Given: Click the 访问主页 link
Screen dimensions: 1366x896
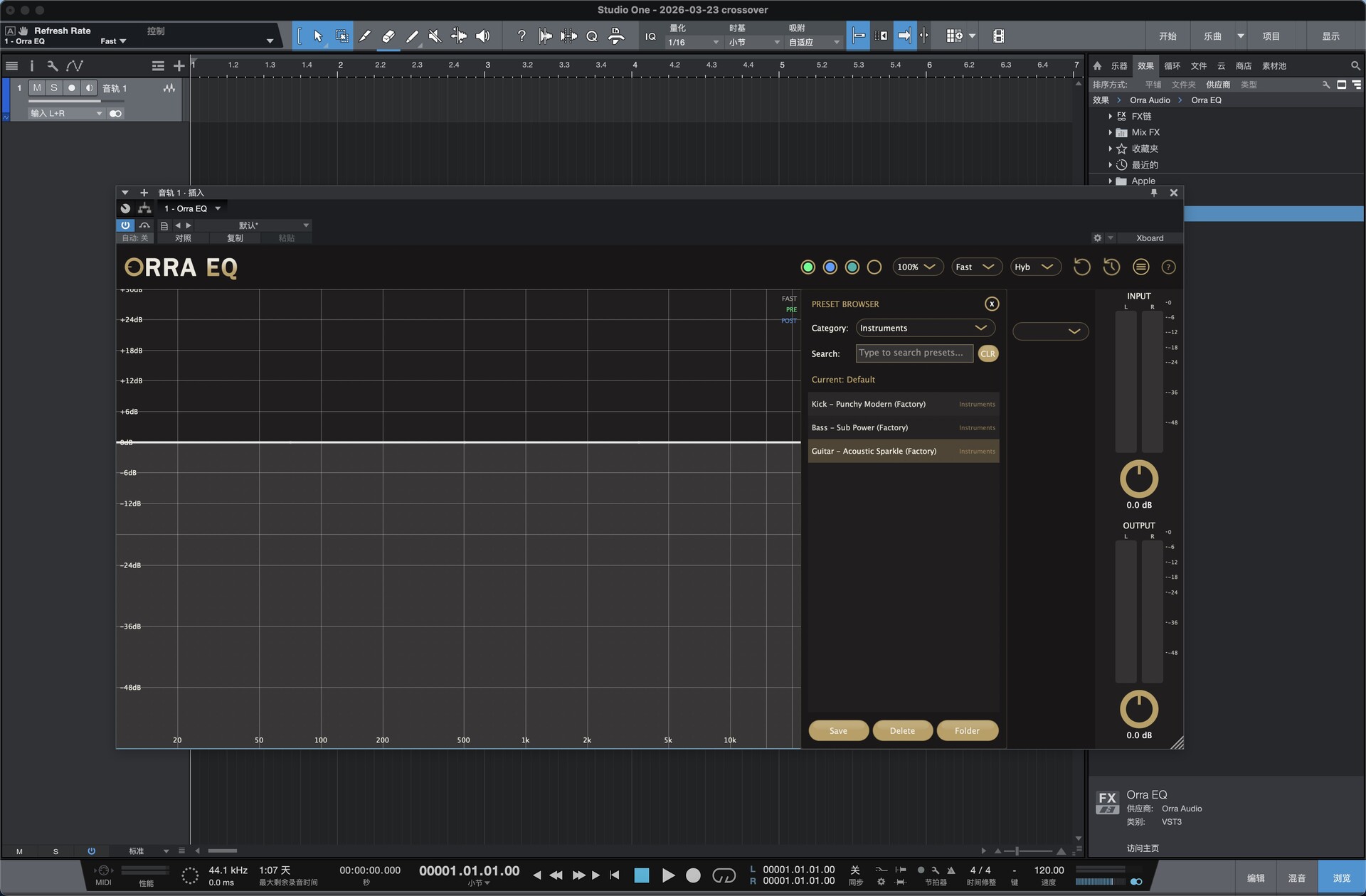Looking at the screenshot, I should point(1143,848).
